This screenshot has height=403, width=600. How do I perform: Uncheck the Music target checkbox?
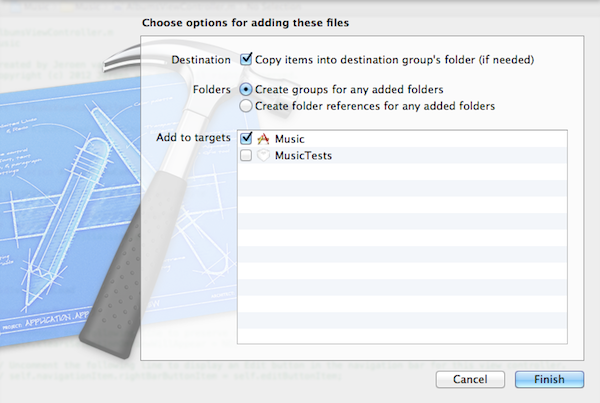[x=246, y=138]
